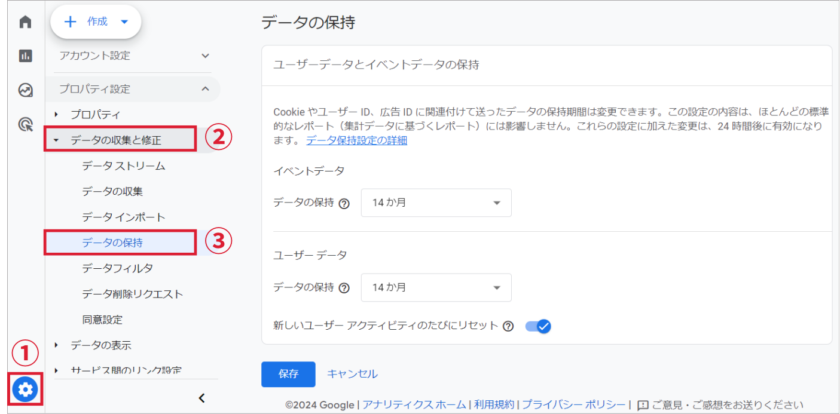Viewport: 840px width, 414px height.
Task: Click the キャンセル link
Action: 352,374
